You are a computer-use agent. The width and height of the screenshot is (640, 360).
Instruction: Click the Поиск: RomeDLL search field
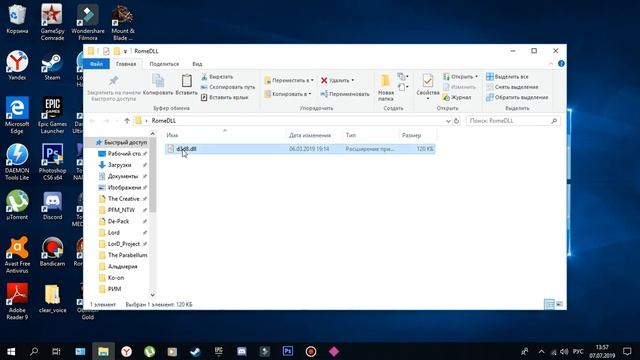pyautogui.click(x=513, y=121)
